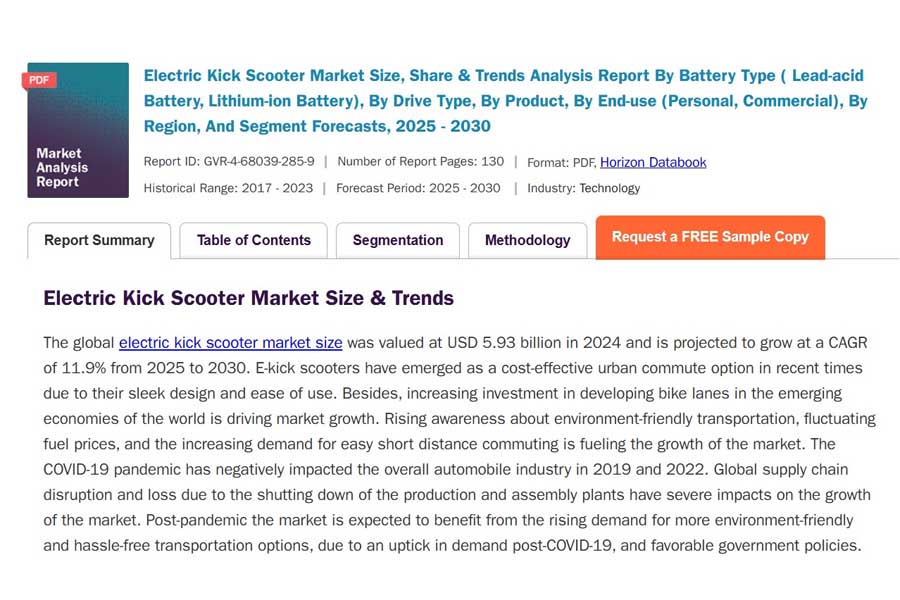Viewport: 900px width, 600px height.
Task: Click Forecast Period: 2025 - 2030
Action: tap(415, 187)
